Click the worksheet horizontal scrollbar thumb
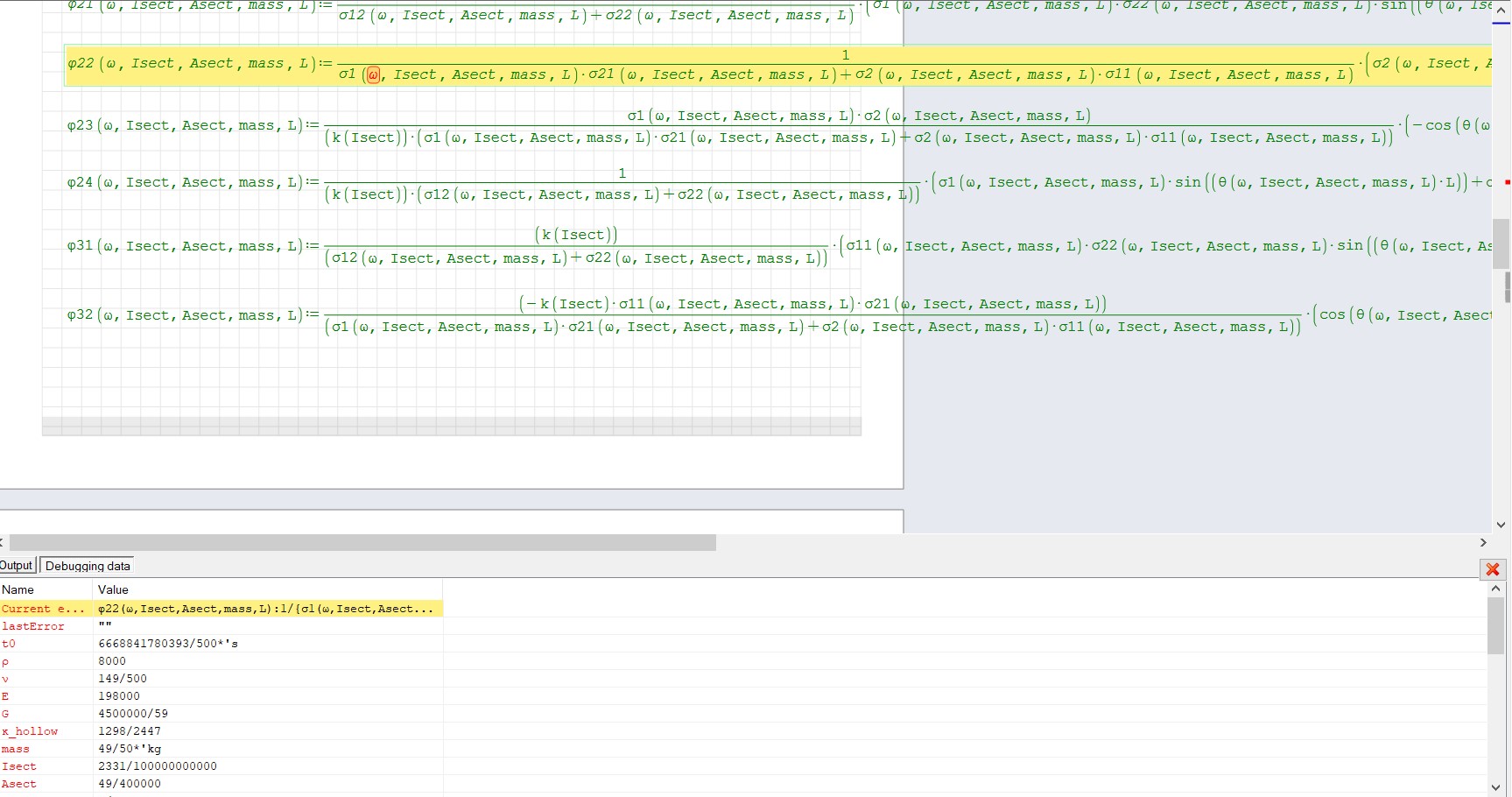The image size is (1512, 797). tap(362, 543)
